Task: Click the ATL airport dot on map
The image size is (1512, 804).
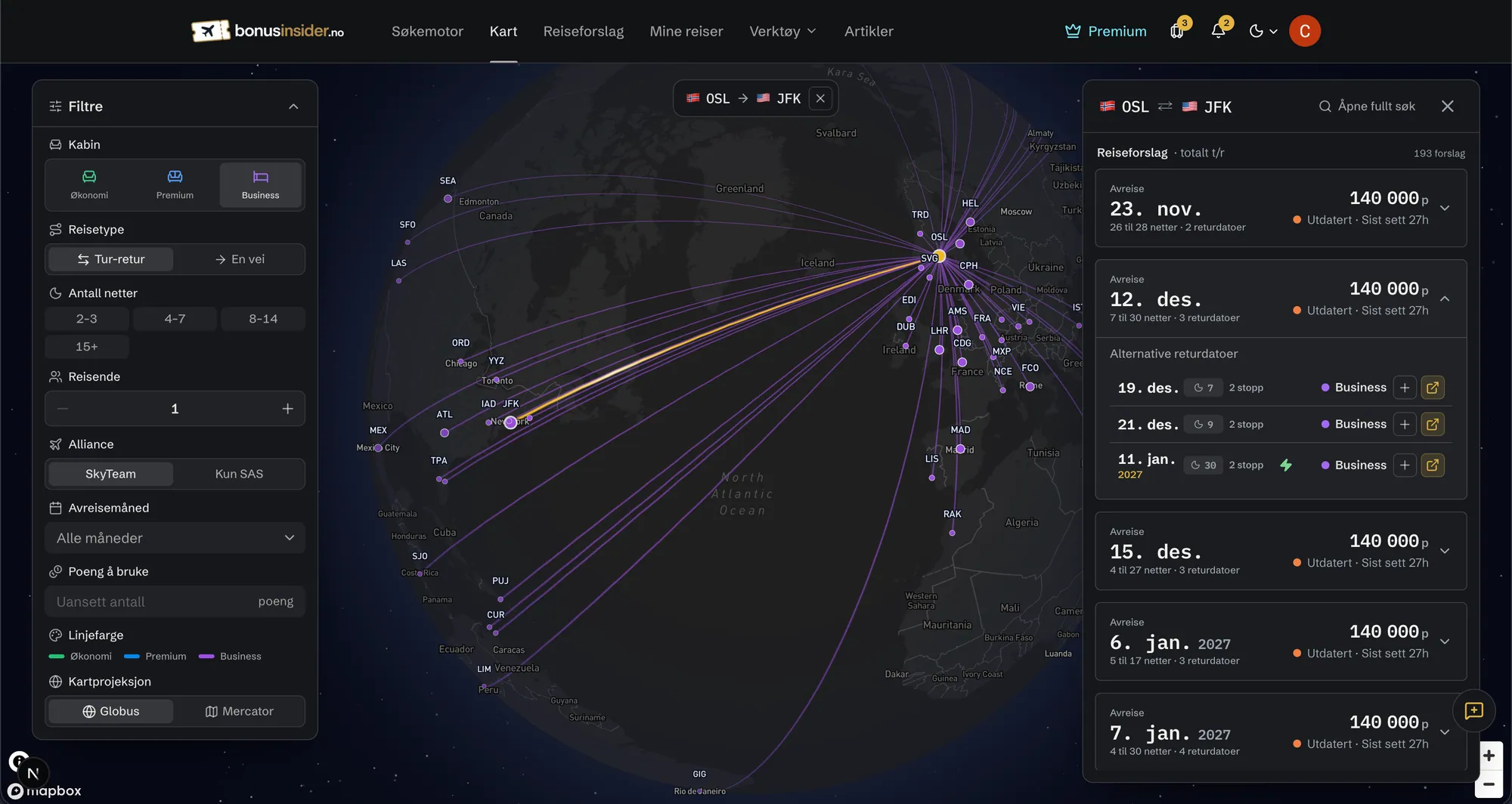Action: 445,433
